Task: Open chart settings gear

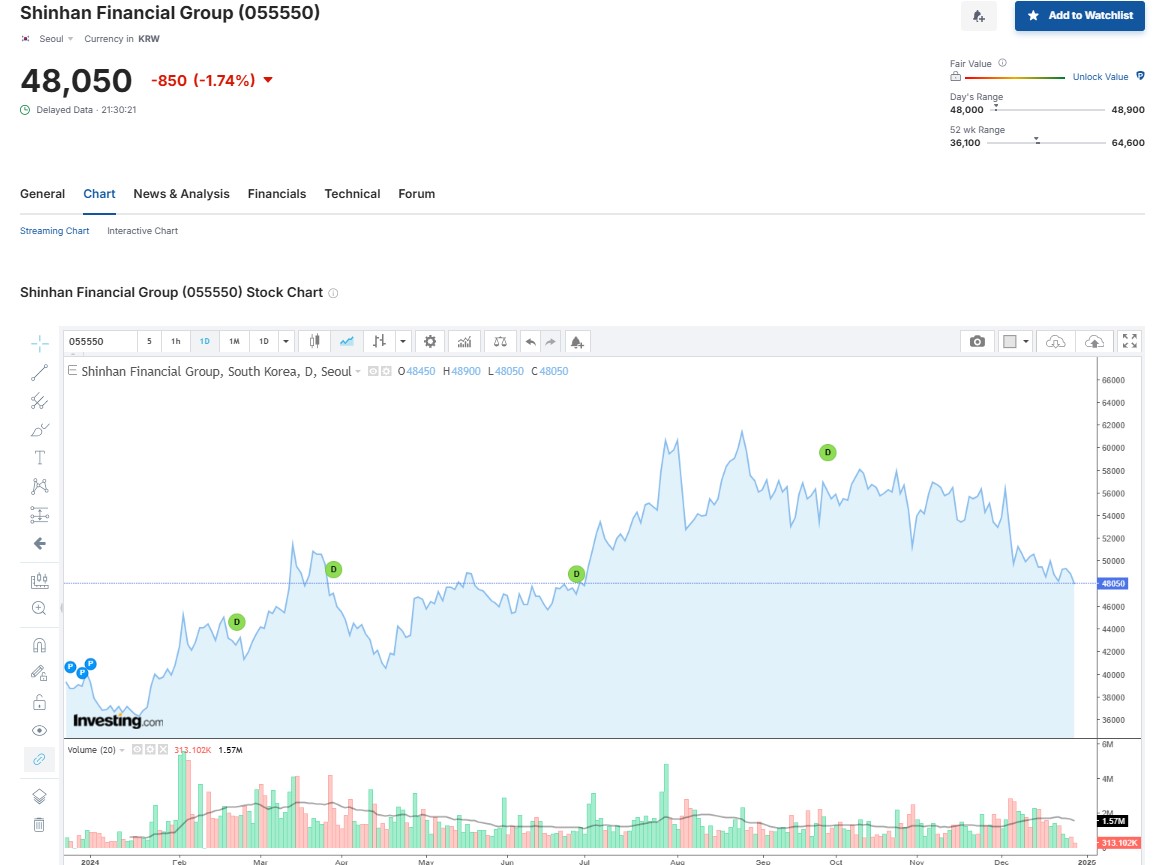Action: [430, 342]
